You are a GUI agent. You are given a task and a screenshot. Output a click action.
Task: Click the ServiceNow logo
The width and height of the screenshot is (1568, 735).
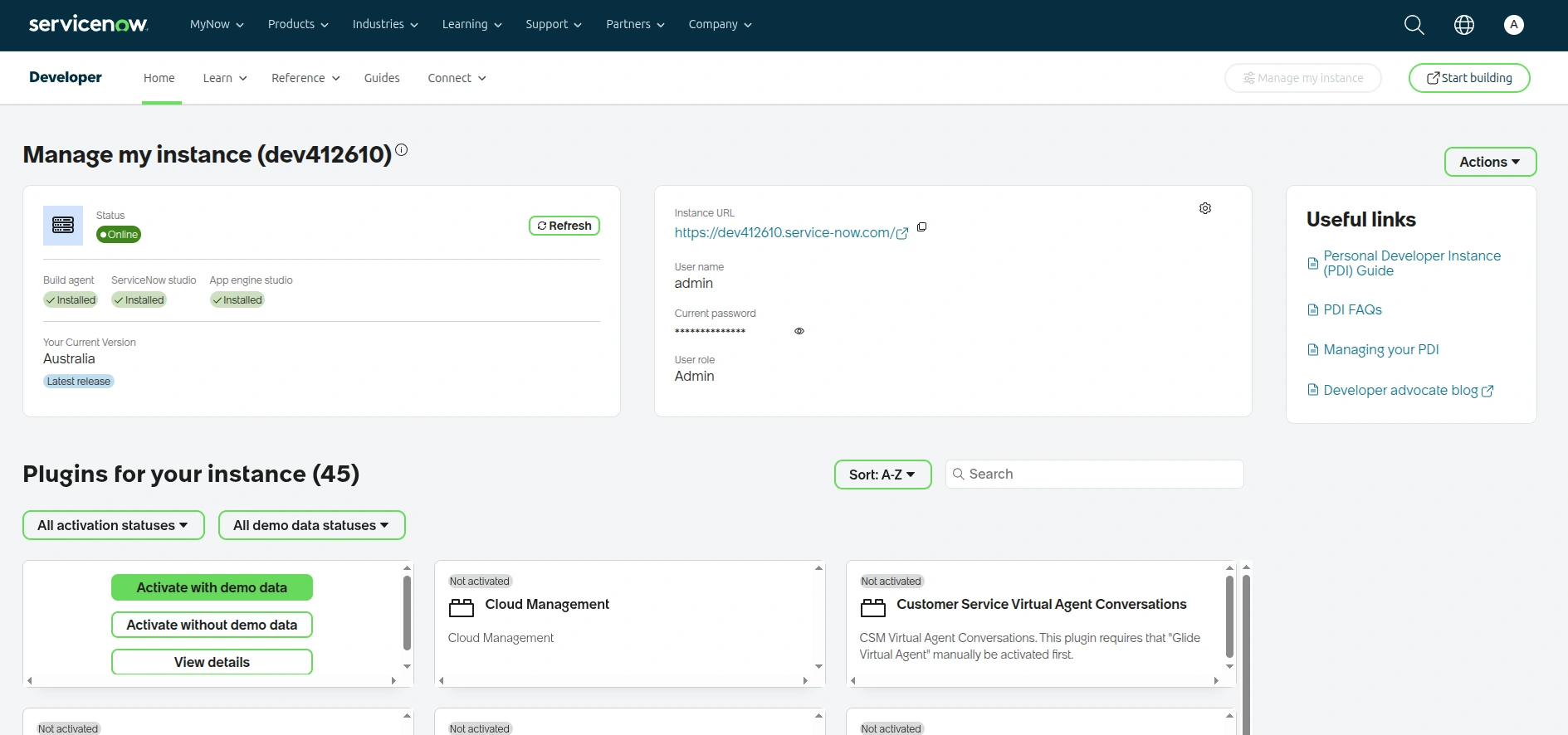click(x=89, y=24)
